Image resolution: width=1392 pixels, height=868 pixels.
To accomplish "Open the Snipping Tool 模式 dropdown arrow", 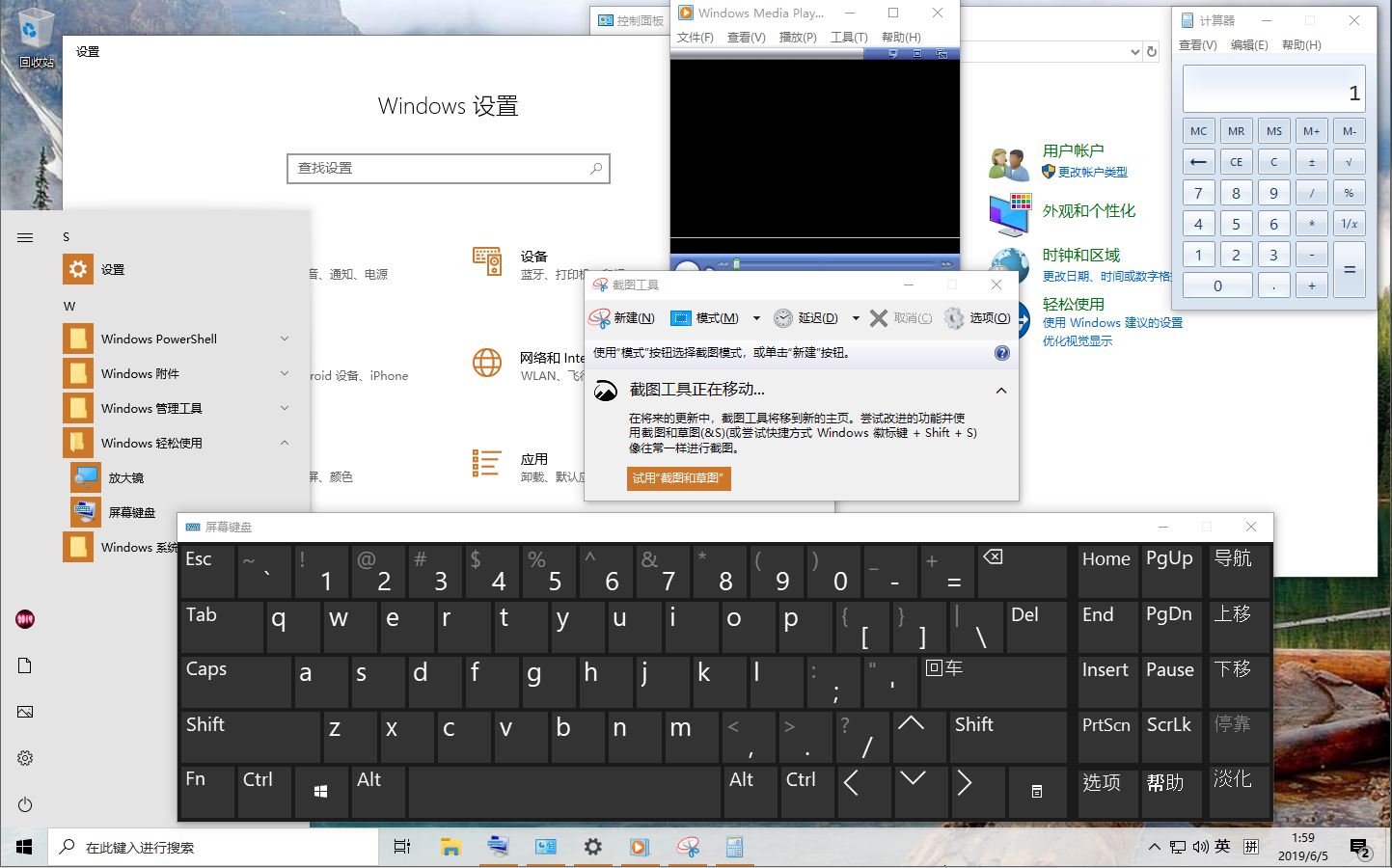I will point(756,318).
